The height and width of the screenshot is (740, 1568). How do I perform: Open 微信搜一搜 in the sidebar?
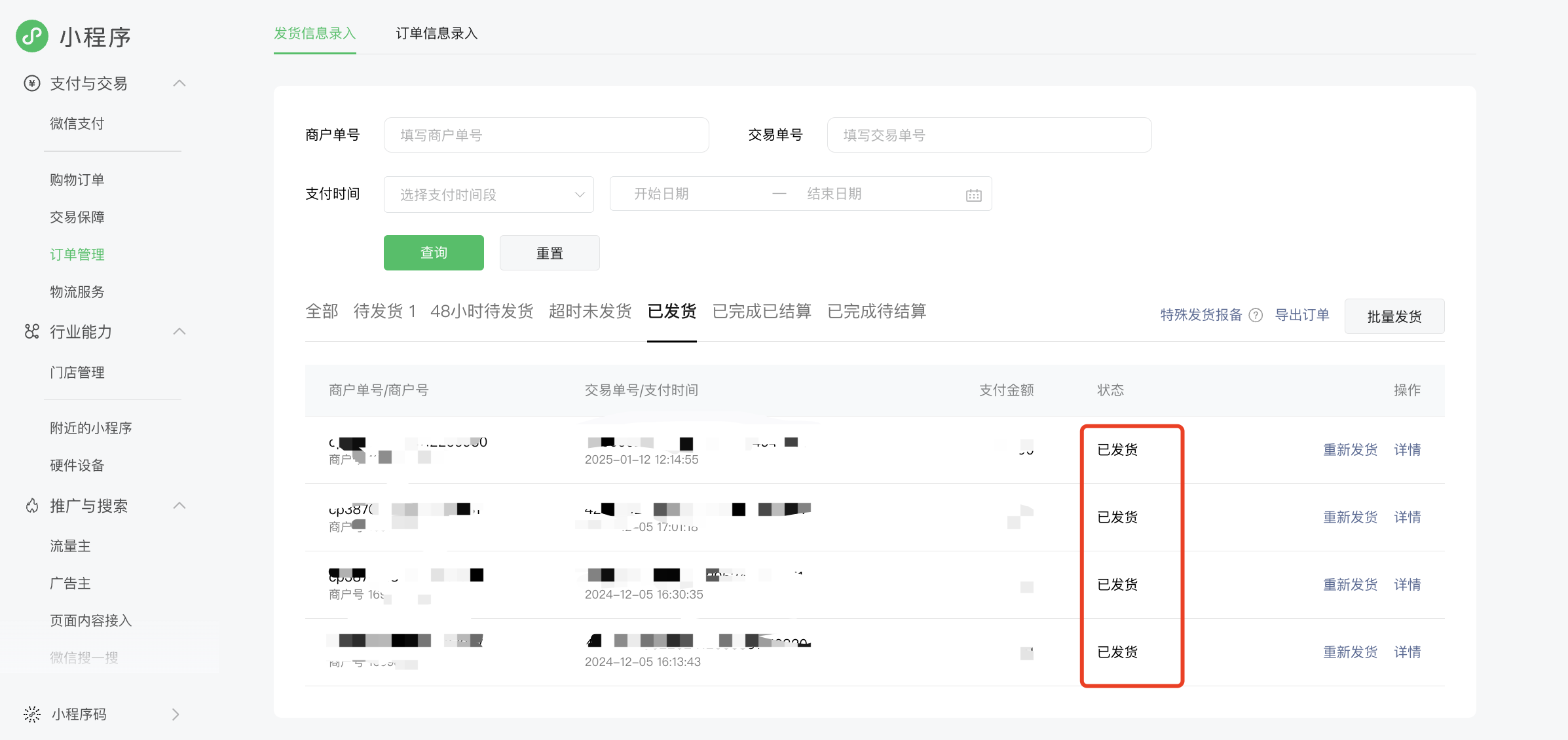pyautogui.click(x=84, y=657)
